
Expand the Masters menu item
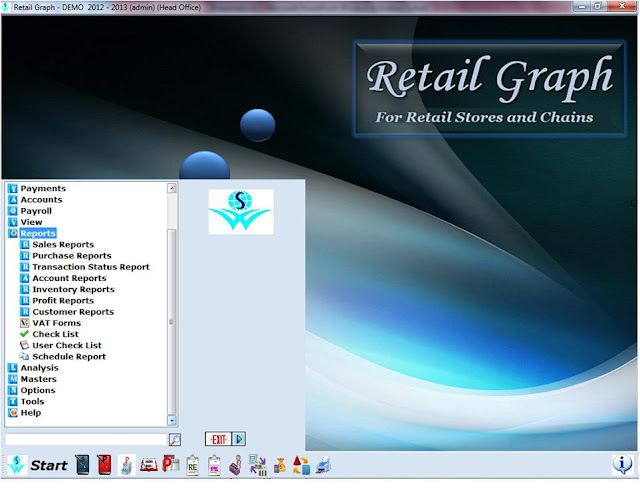pyautogui.click(x=38, y=379)
